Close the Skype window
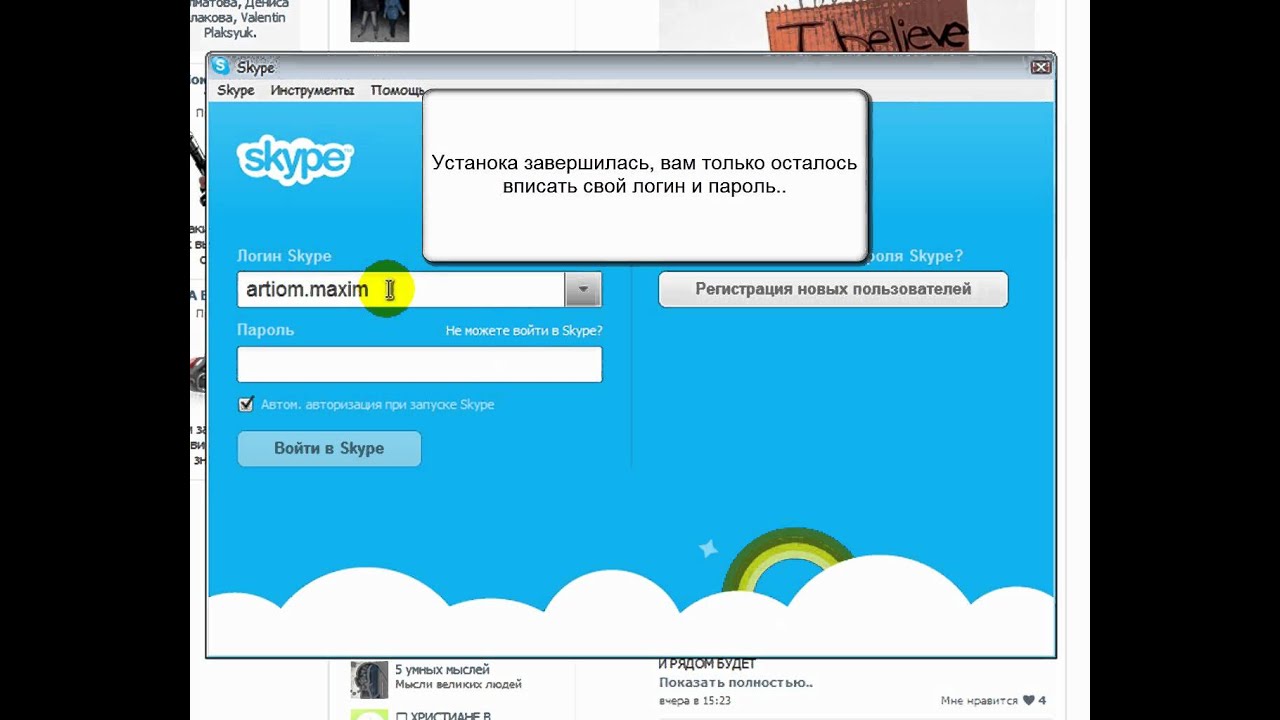This screenshot has height=720, width=1280. click(x=1040, y=67)
